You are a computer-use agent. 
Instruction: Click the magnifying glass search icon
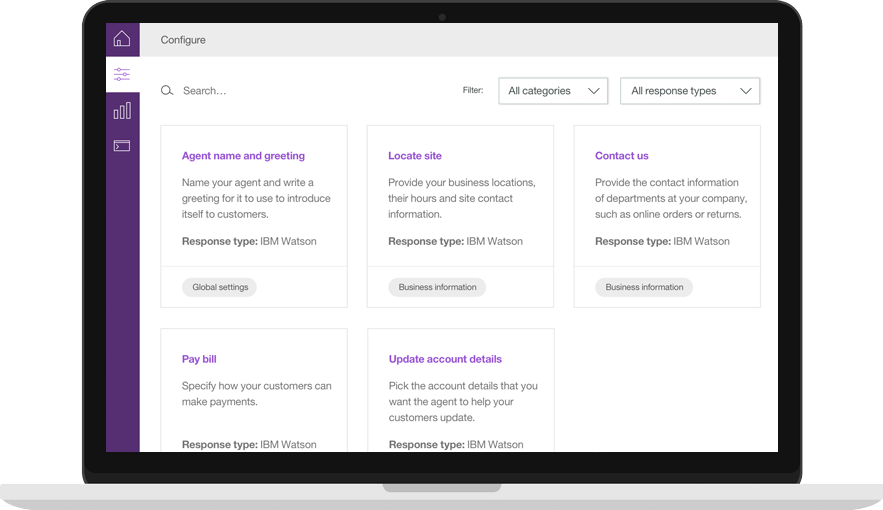pyautogui.click(x=167, y=91)
